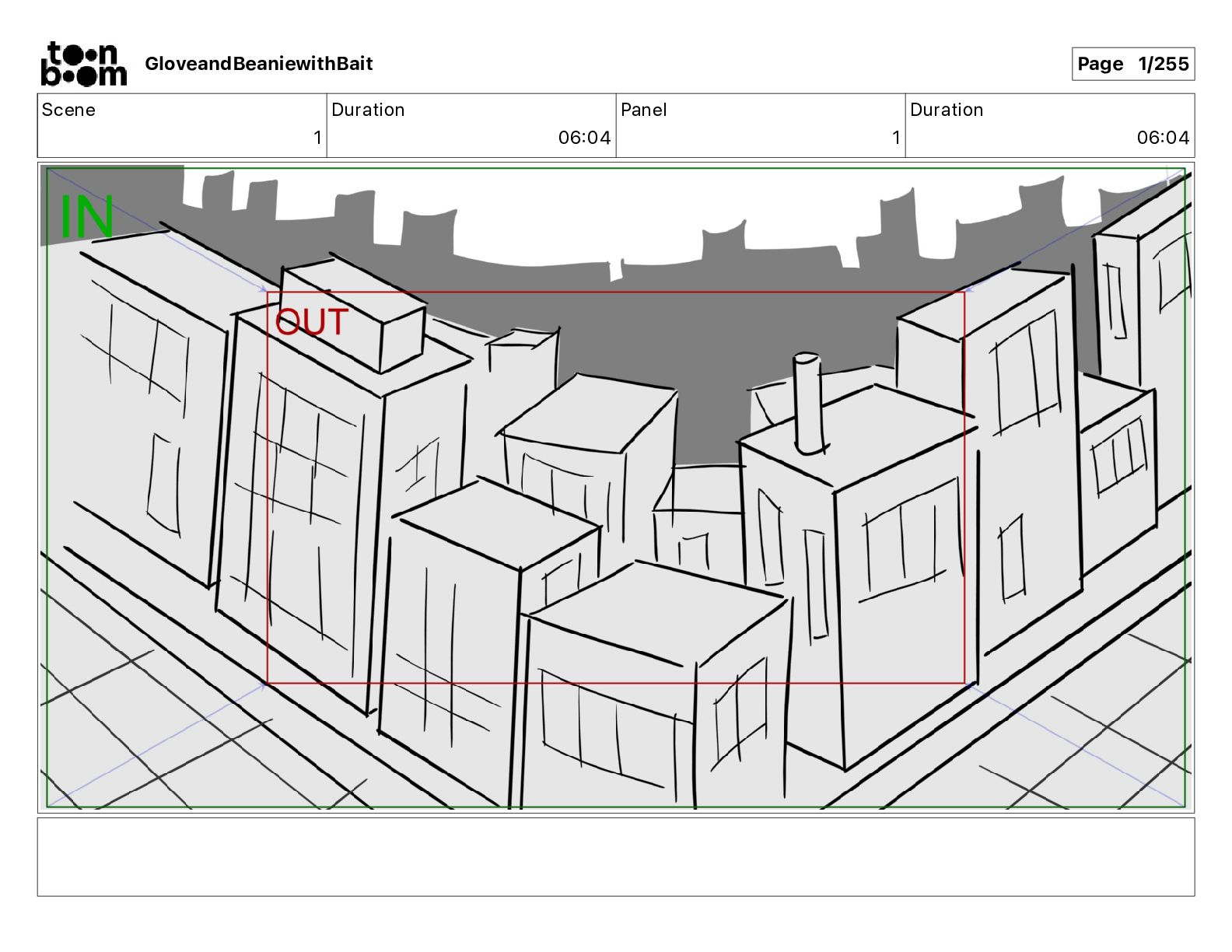
Task: Click the empty notes box below the panel
Action: point(616,856)
